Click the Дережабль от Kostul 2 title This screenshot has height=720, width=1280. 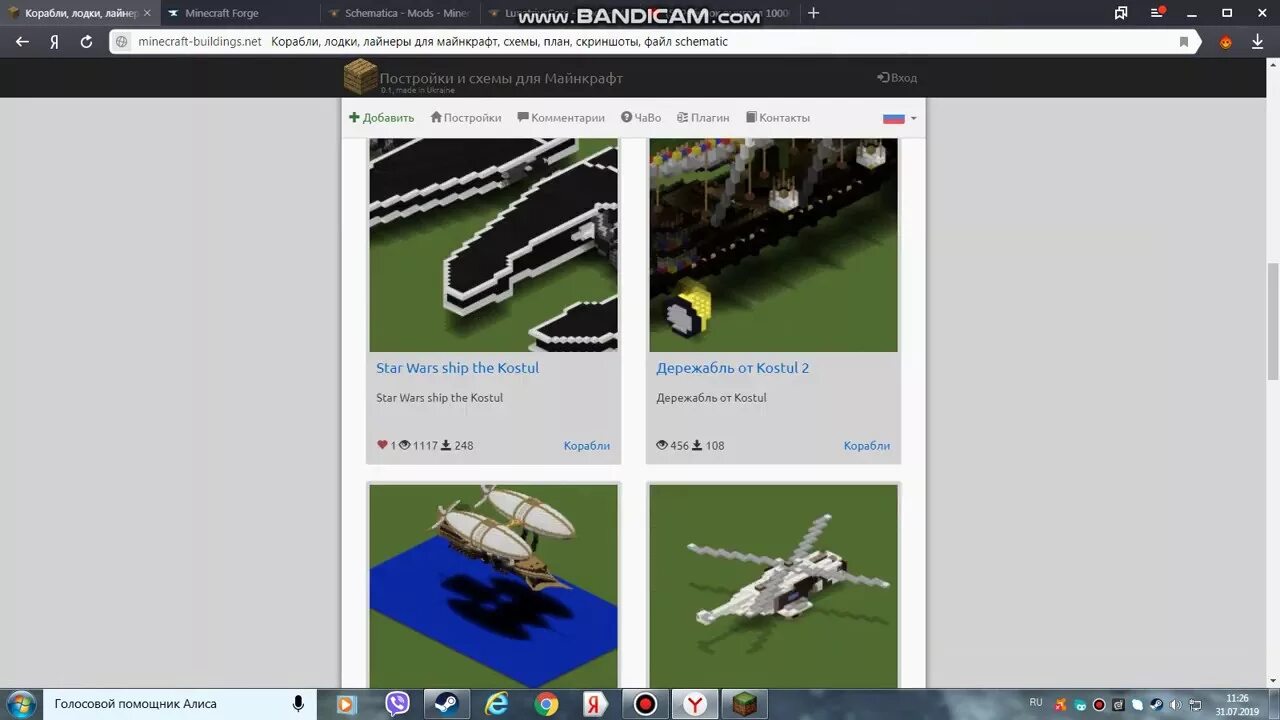733,368
